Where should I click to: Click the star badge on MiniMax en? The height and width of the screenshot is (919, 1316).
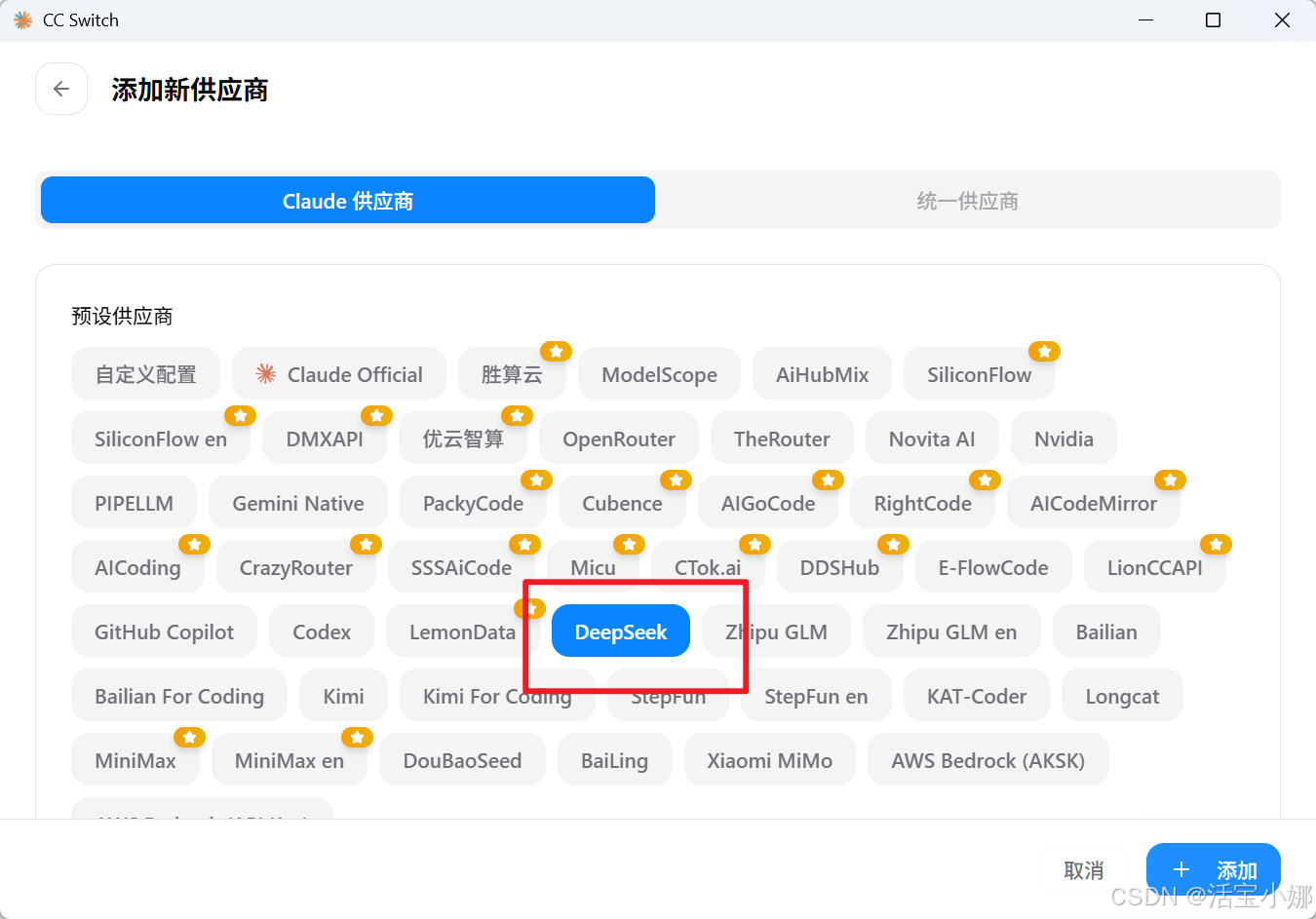pos(357,737)
